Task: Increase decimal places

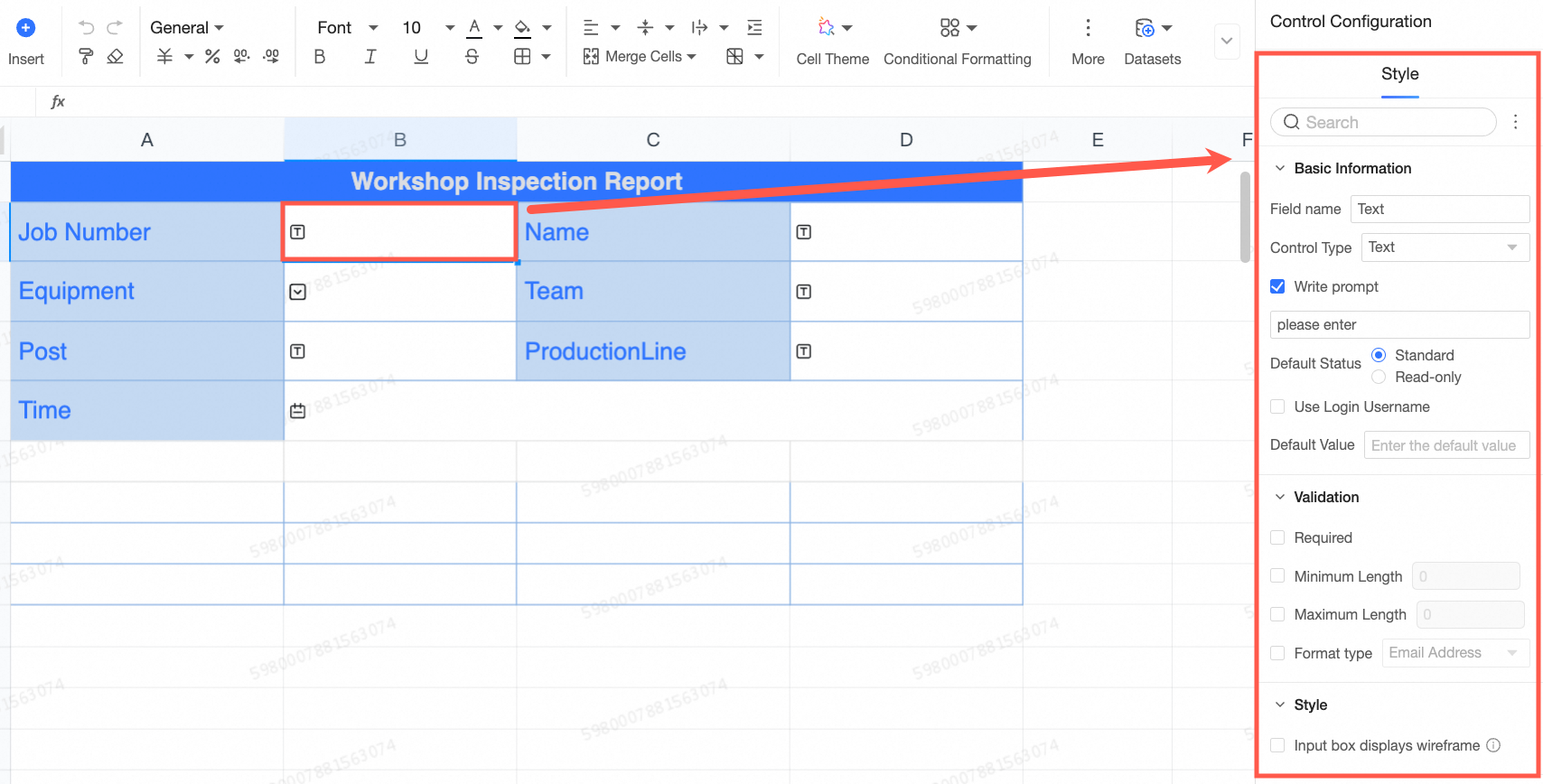Action: pos(271,57)
